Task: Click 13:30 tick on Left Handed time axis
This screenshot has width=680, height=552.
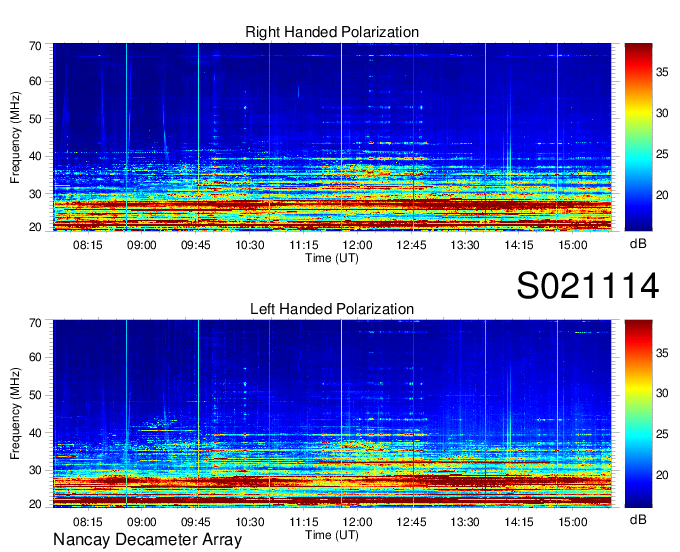Action: pos(465,521)
